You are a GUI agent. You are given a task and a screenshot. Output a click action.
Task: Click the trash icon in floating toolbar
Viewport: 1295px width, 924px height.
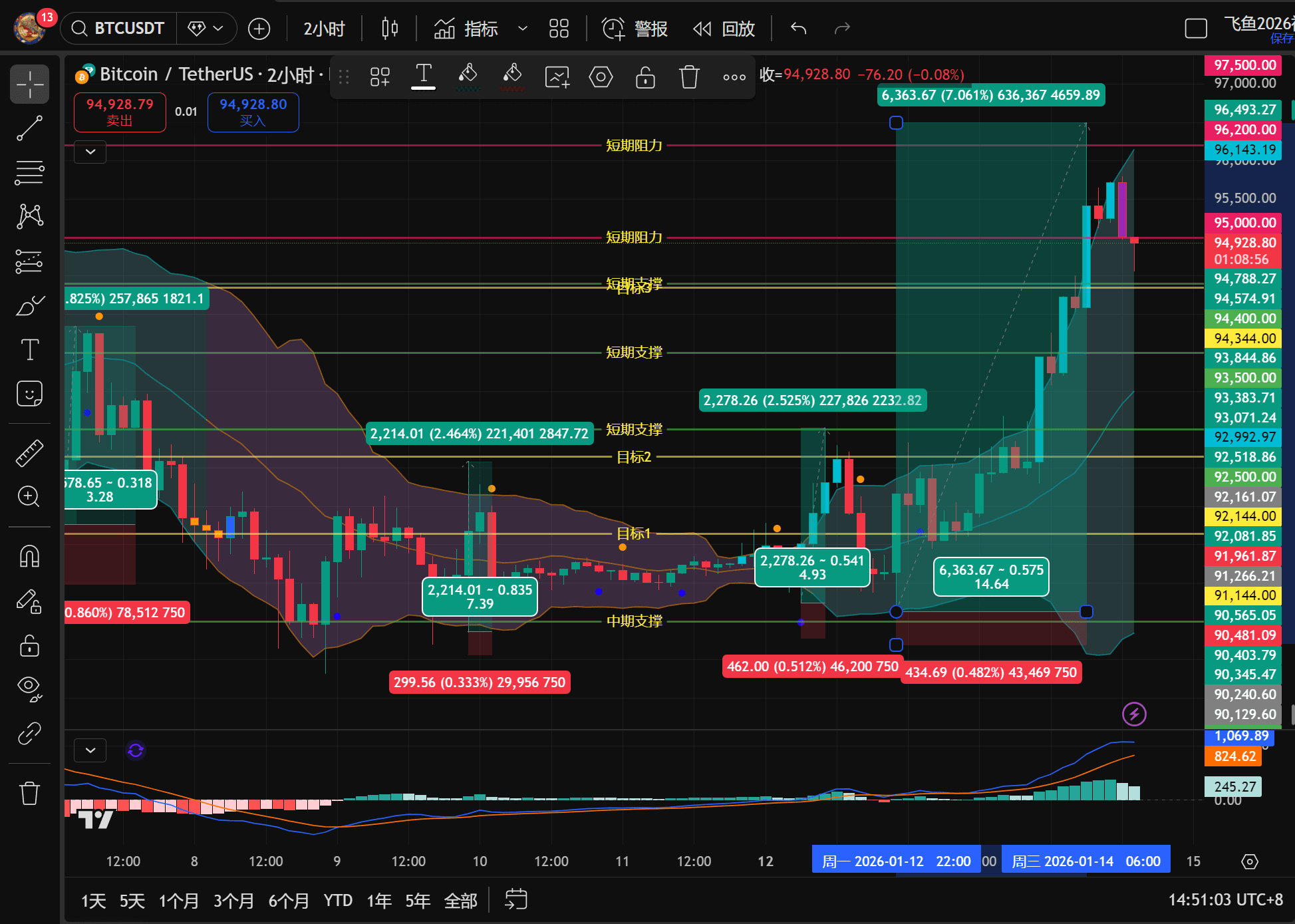pyautogui.click(x=689, y=77)
